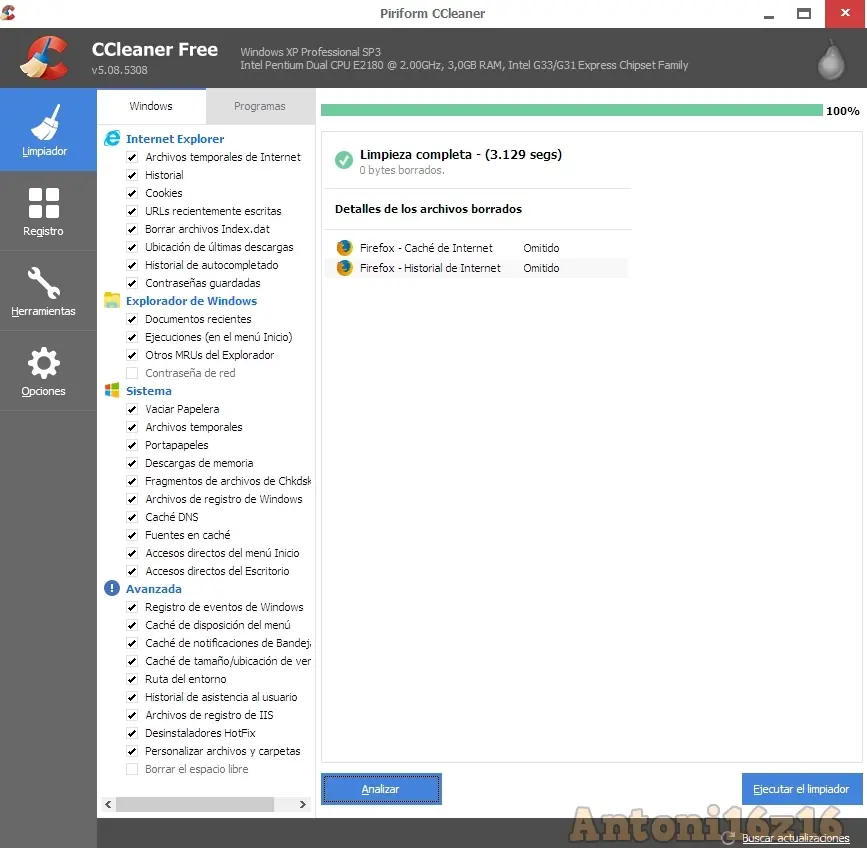This screenshot has width=867, height=848.
Task: Click the Sistema Windows flag icon
Action: [112, 390]
